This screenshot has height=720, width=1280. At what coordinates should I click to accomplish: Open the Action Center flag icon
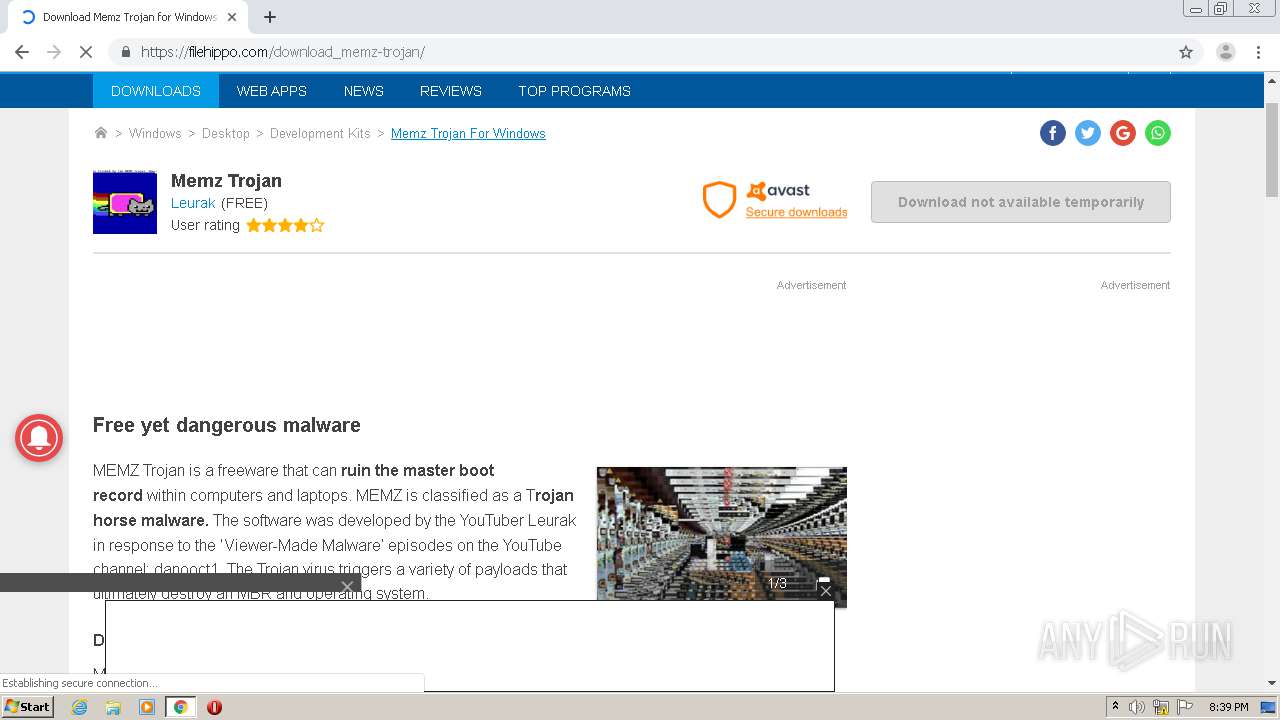point(1185,707)
